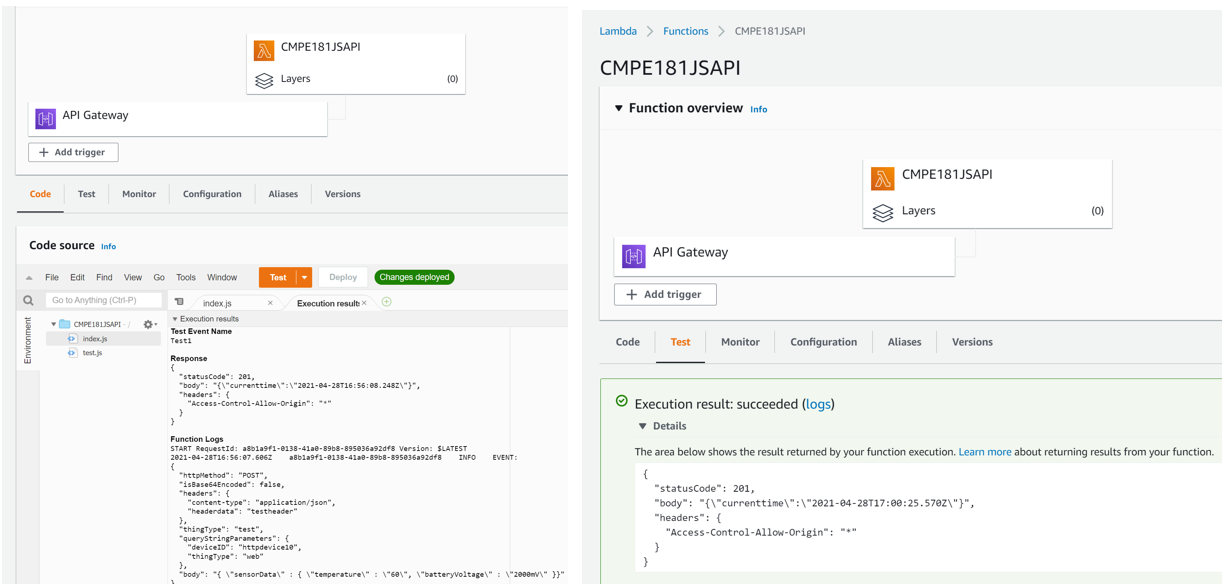Click the Layers (0) row in right pane
The width and height of the screenshot is (1222, 584).
point(988,211)
